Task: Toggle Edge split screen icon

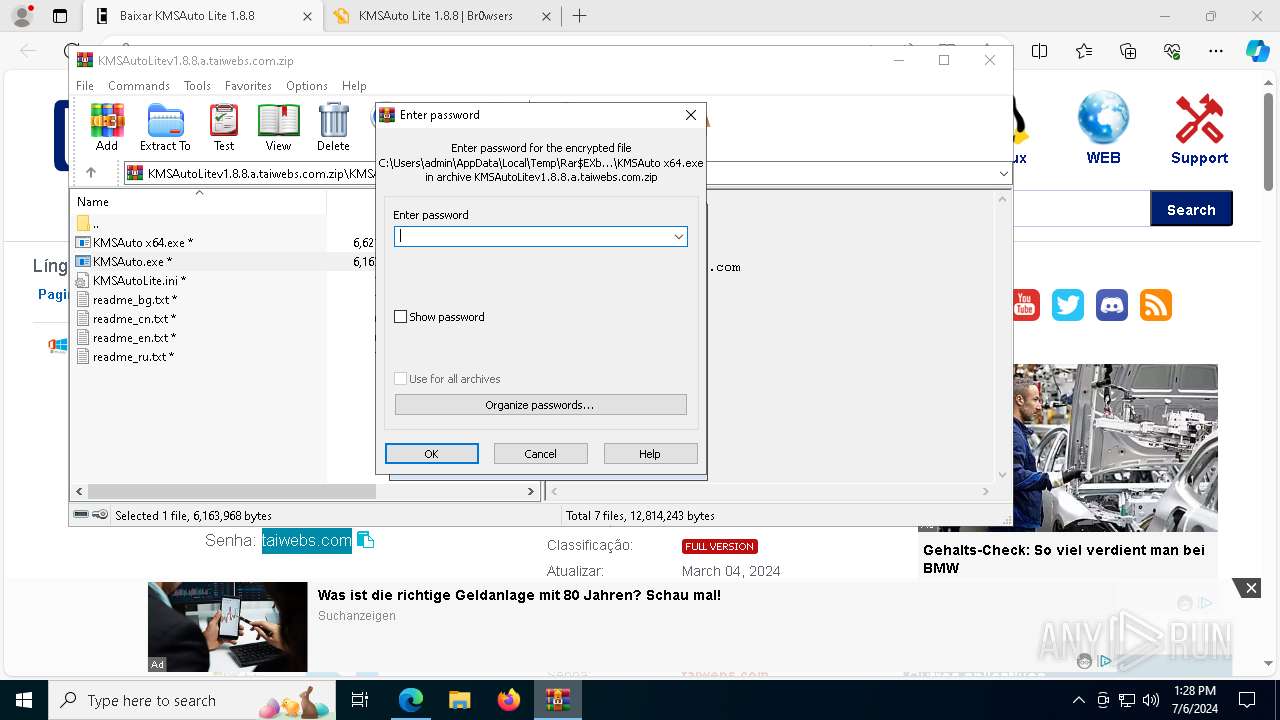Action: pos(1040,51)
